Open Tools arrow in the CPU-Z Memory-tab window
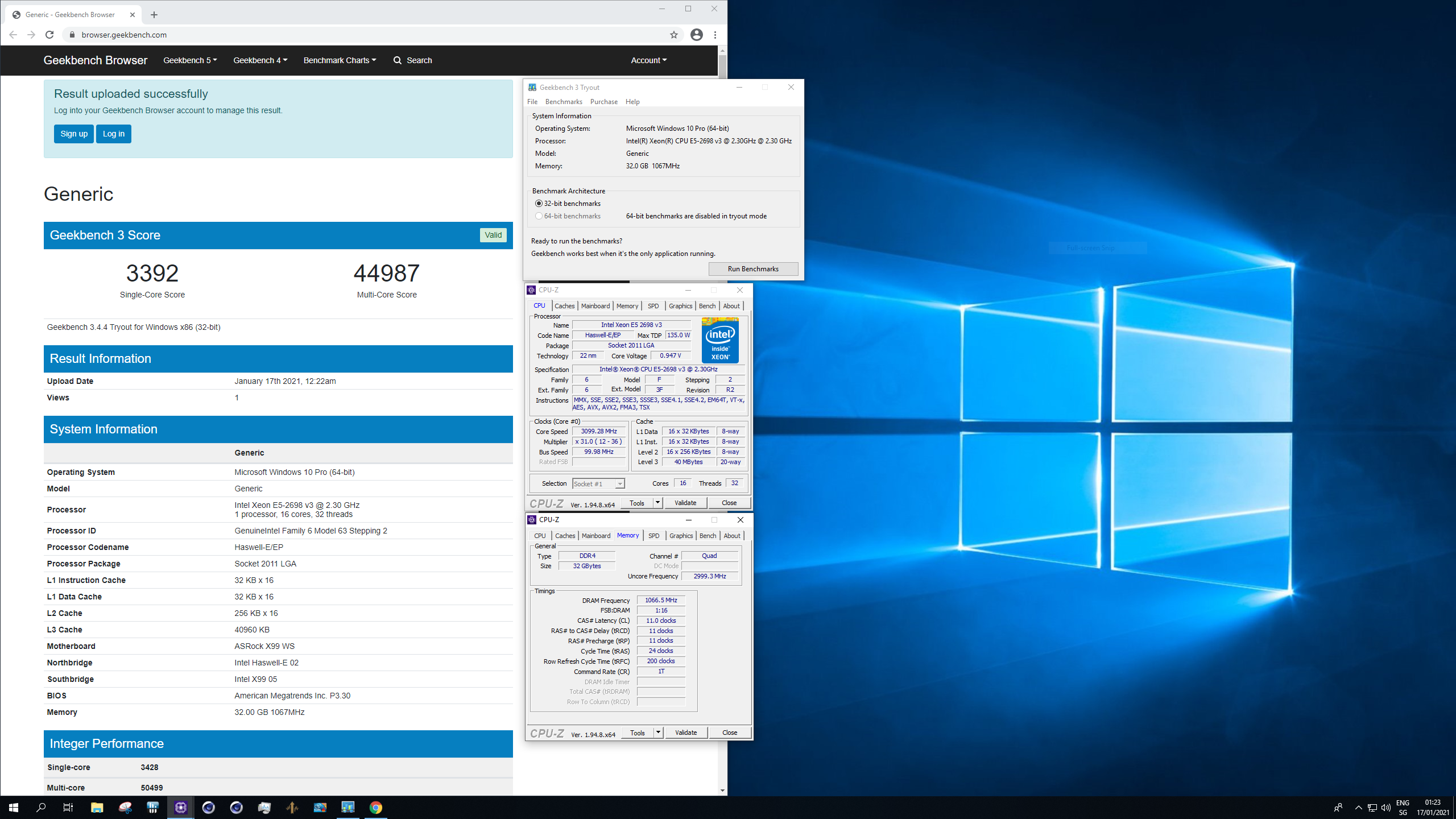Viewport: 1456px width, 819px height. coord(659,733)
